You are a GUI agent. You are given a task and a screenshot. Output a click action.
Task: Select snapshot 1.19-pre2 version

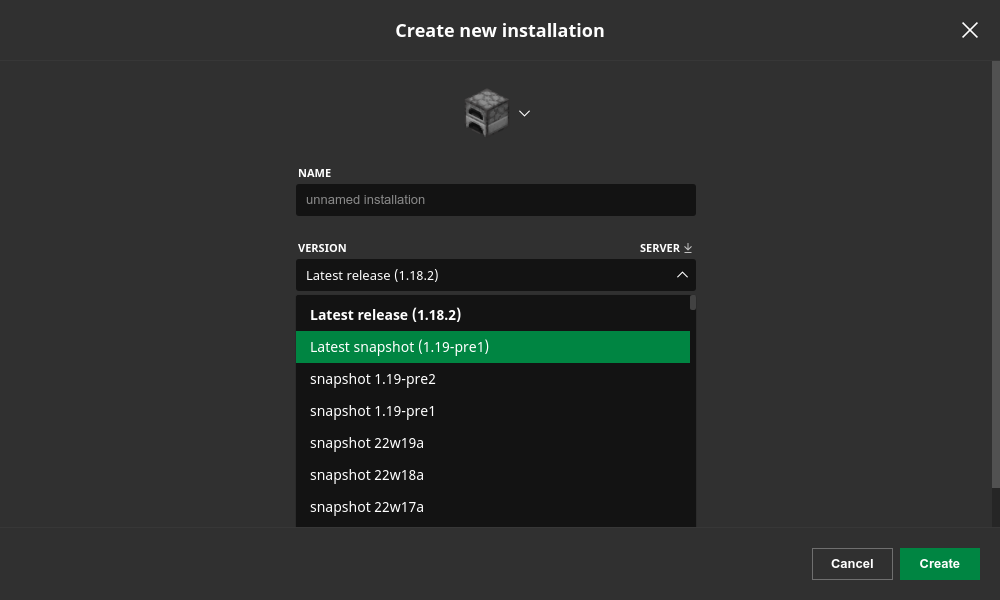tap(372, 379)
